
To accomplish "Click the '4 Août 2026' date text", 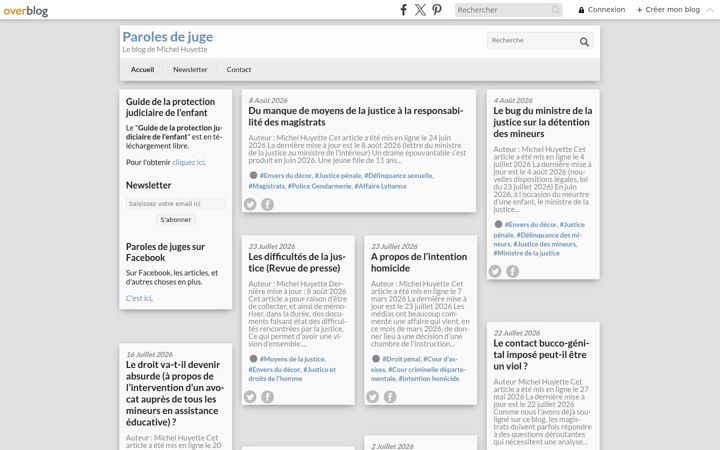I will click(513, 100).
